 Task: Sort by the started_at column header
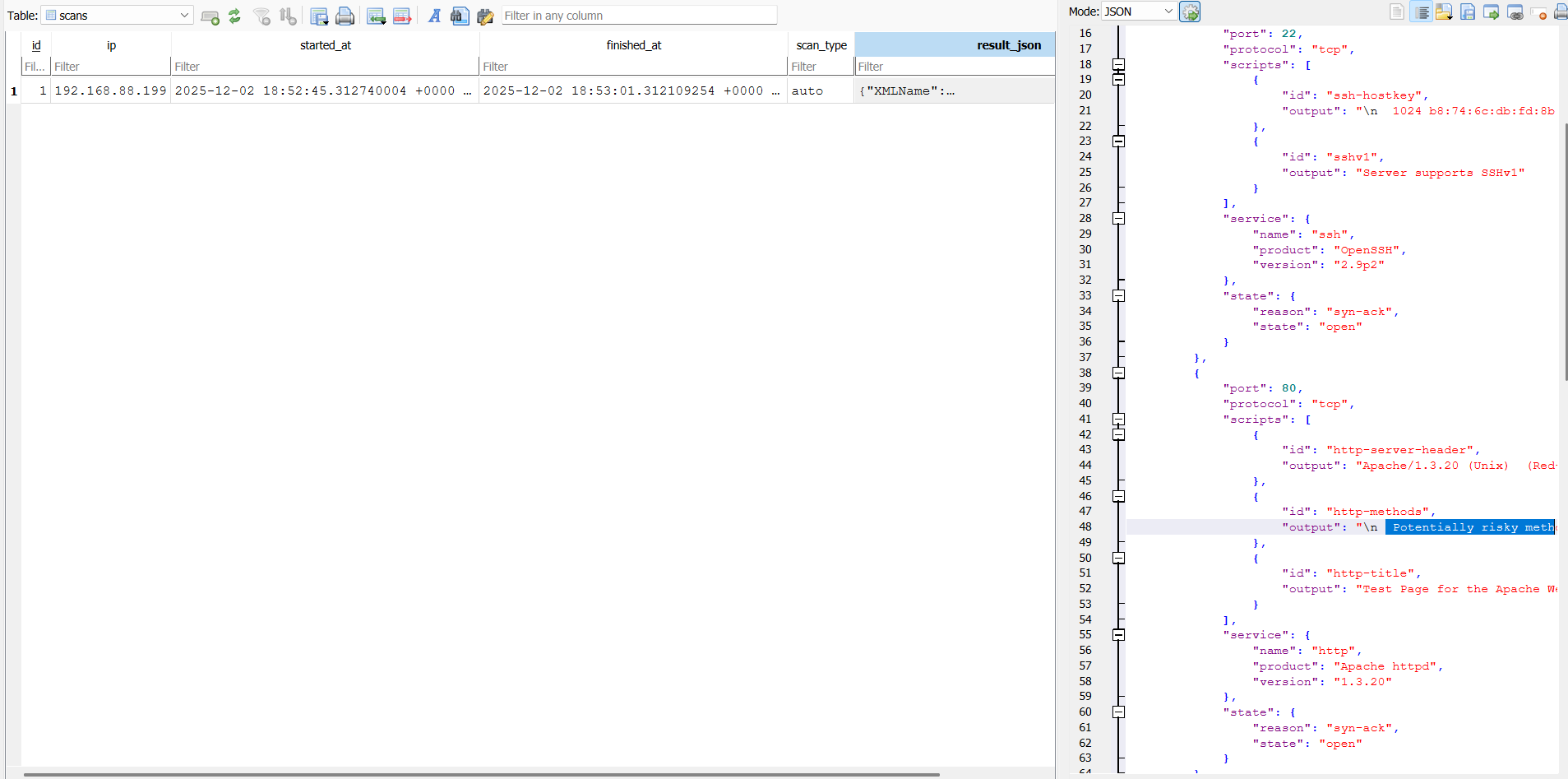325,45
